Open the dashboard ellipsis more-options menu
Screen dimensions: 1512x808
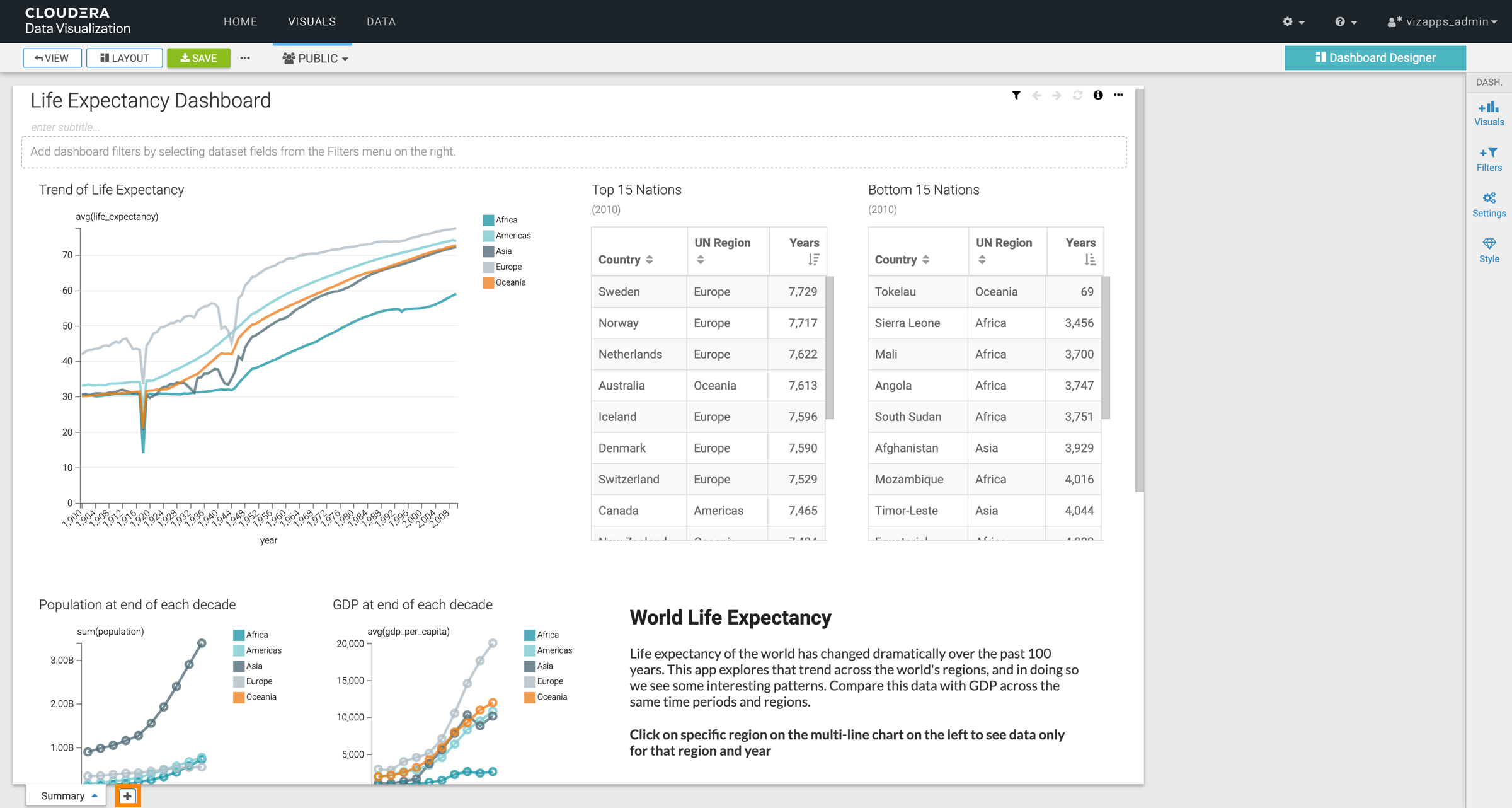1118,95
